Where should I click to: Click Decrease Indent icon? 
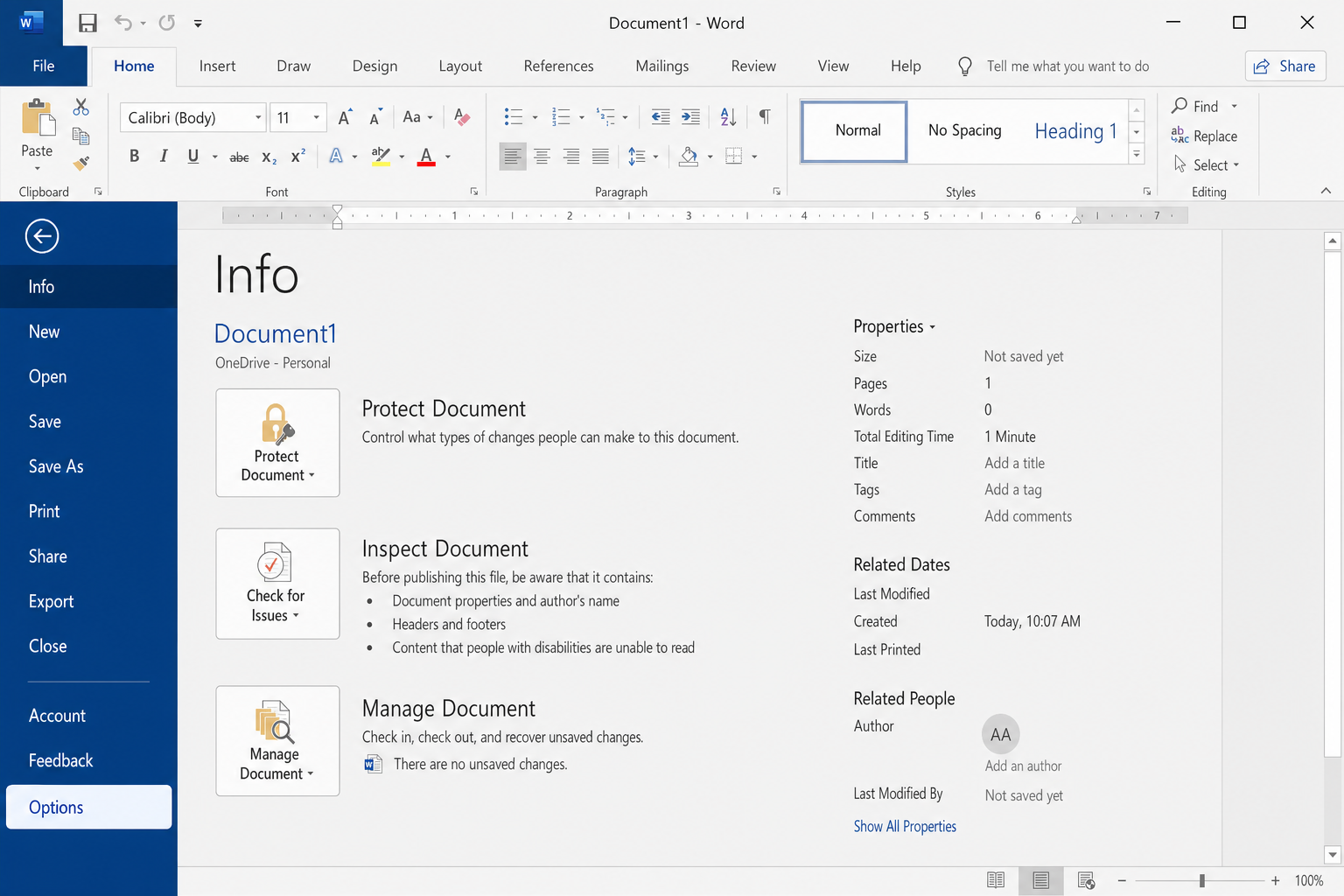pyautogui.click(x=661, y=116)
